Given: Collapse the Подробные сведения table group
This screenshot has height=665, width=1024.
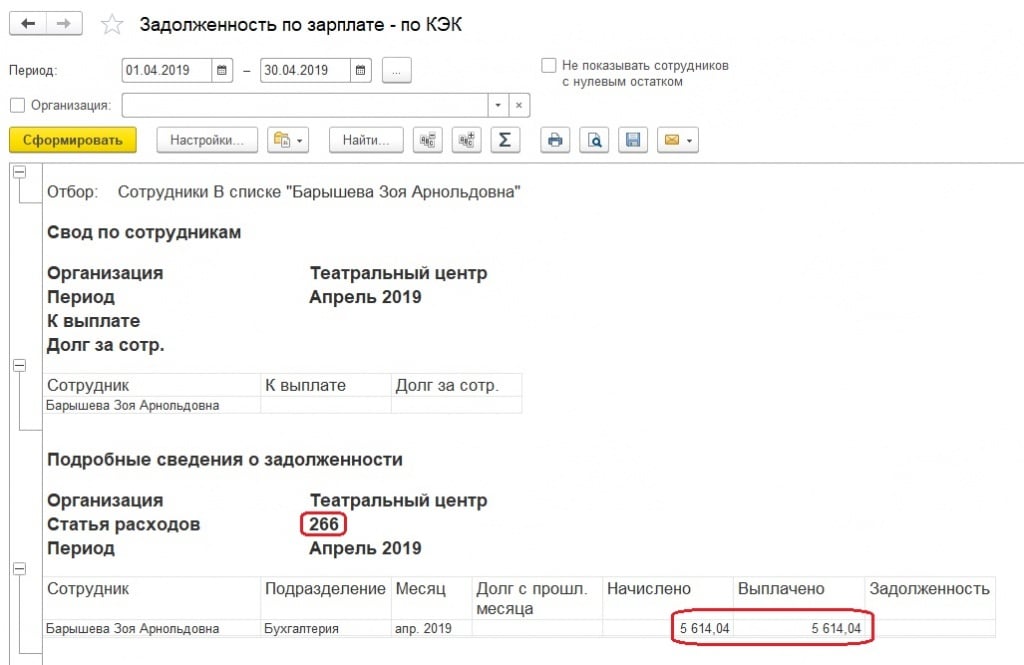Looking at the screenshot, I should coord(20,569).
